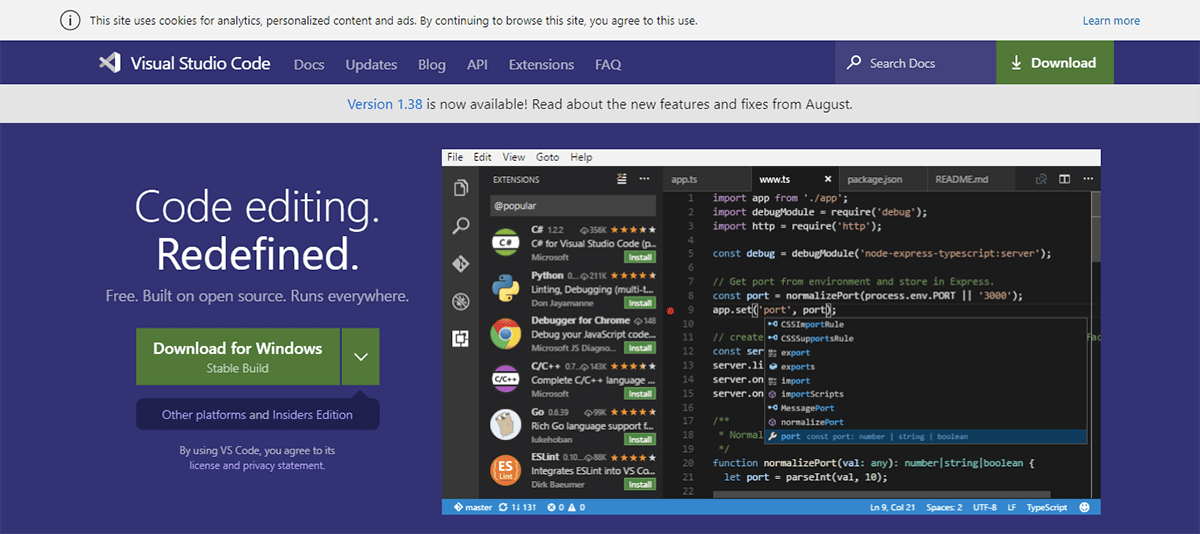Open the UTF-8 encoding selector
The height and width of the screenshot is (534, 1200).
(x=984, y=507)
